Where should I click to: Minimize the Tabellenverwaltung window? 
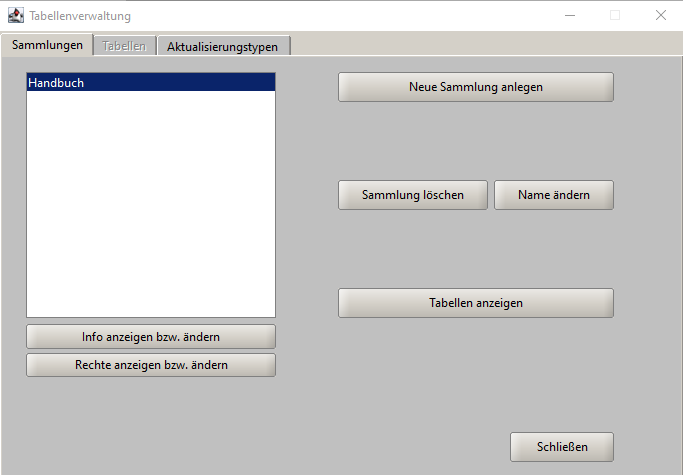[x=569, y=16]
